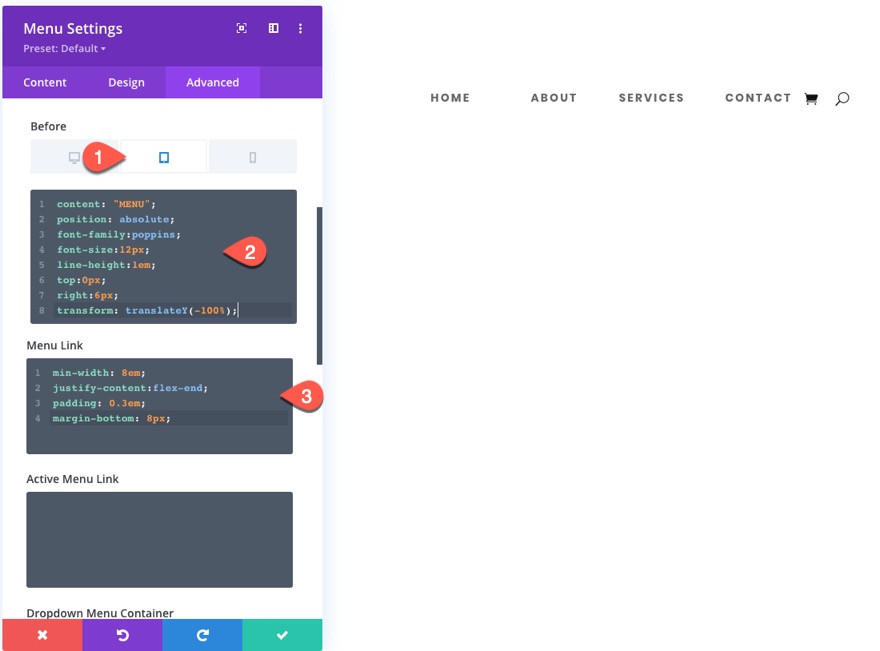The image size is (880, 651).
Task: Enter fullscreen mode for Menu Settings modal
Action: (x=241, y=28)
